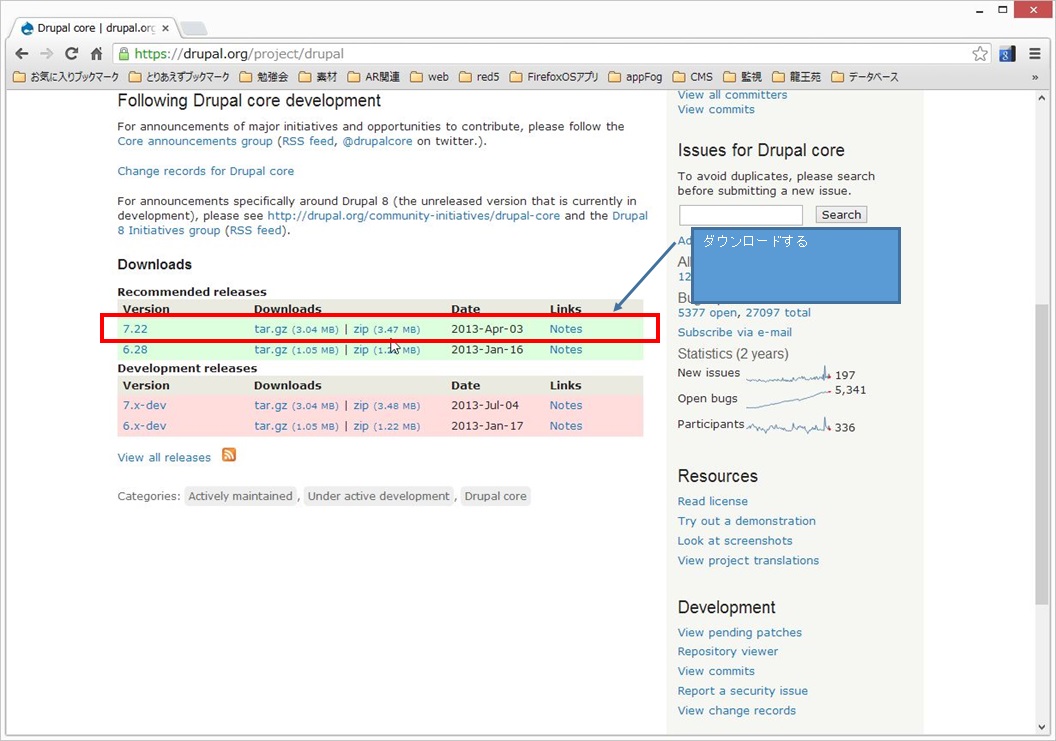Viewport: 1056px width, 741px height.
Task: Open the 7.x-dev release link
Action: point(144,406)
